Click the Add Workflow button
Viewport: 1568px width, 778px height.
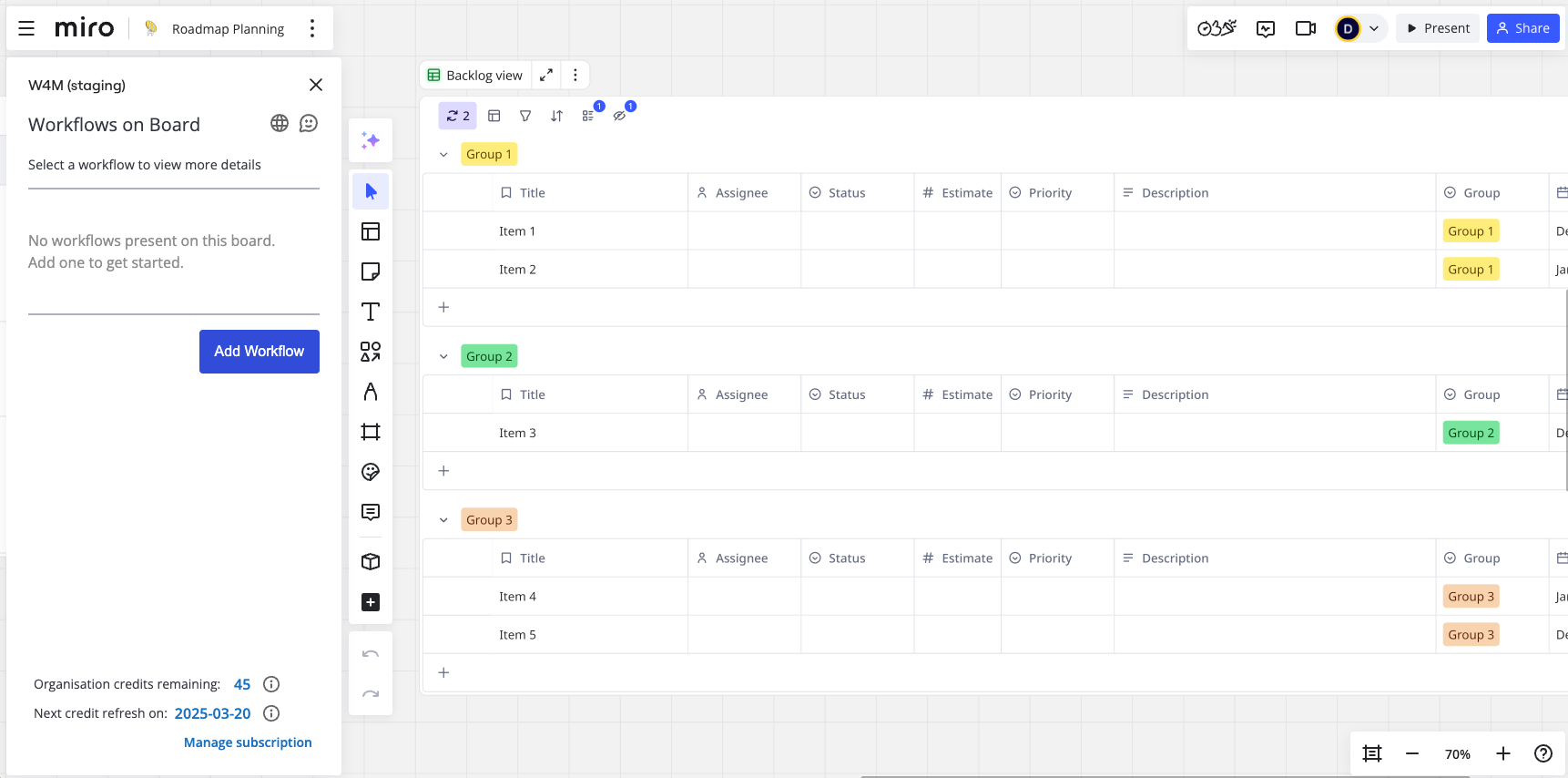[x=260, y=352]
